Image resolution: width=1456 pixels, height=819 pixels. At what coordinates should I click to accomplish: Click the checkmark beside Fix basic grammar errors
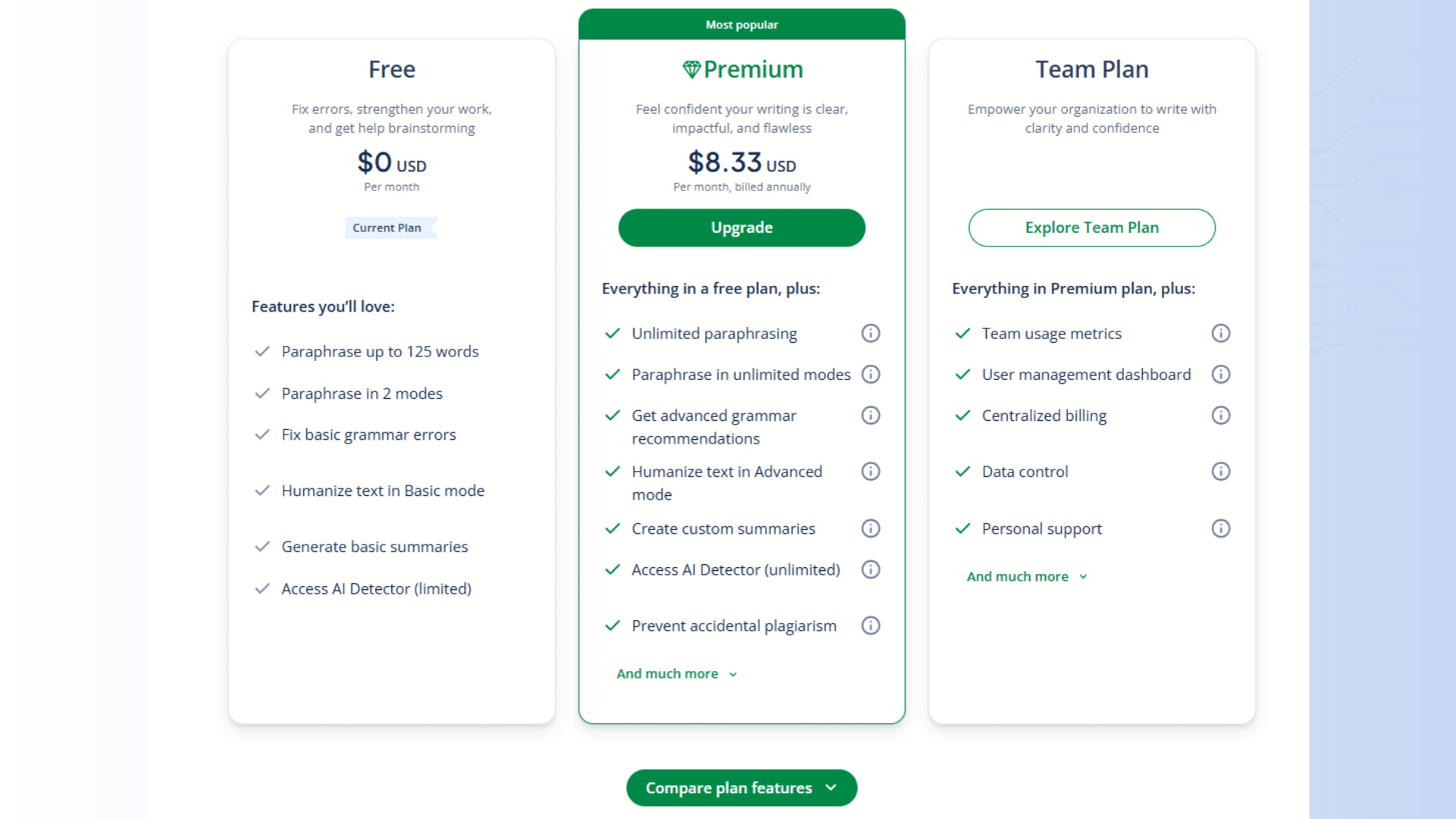coord(262,435)
